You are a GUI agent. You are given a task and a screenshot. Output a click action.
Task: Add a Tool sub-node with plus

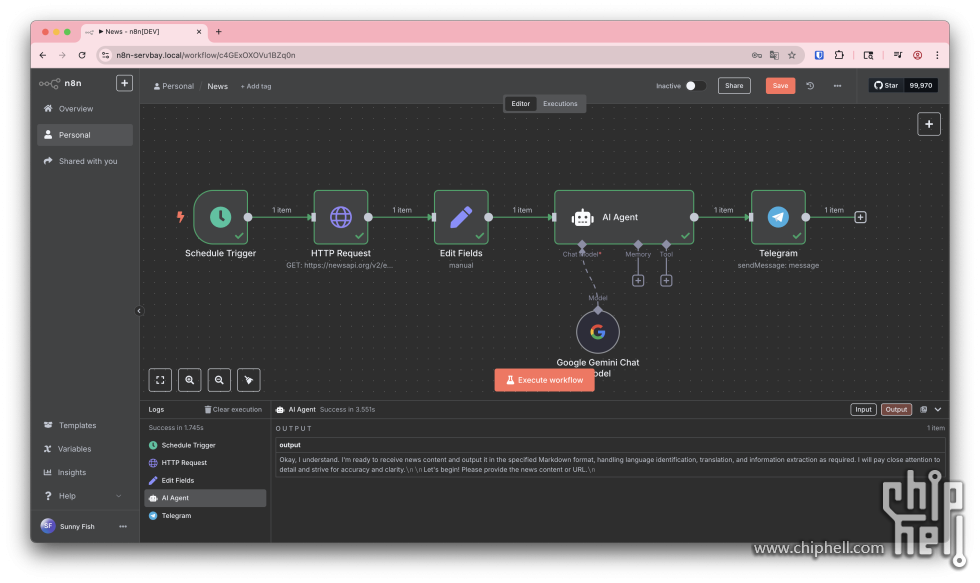coord(666,281)
